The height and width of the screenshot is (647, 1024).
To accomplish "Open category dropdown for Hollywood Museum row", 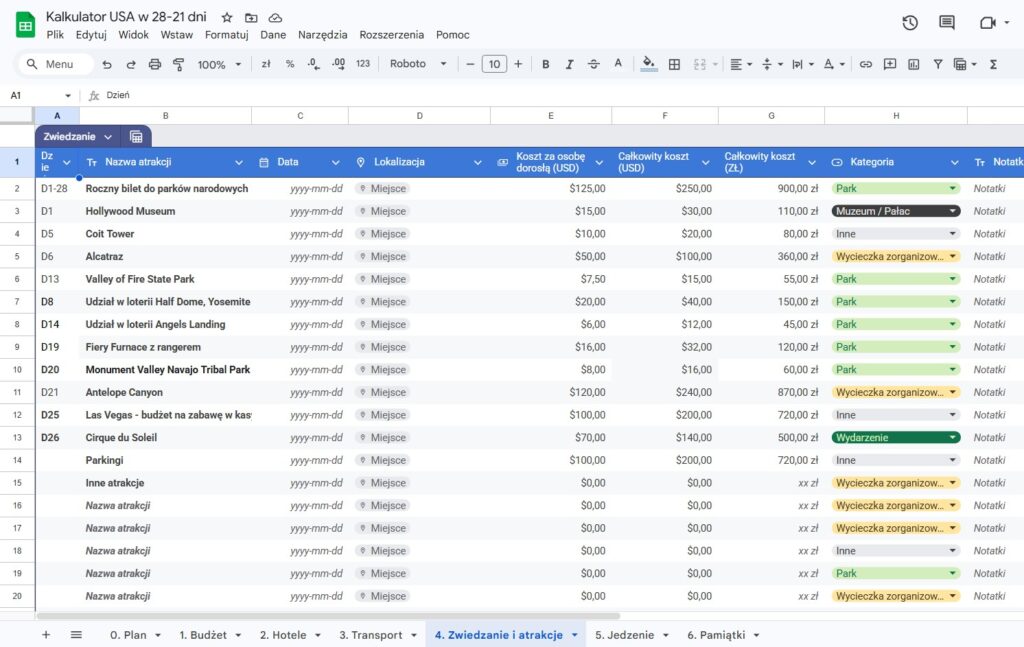I will [952, 211].
